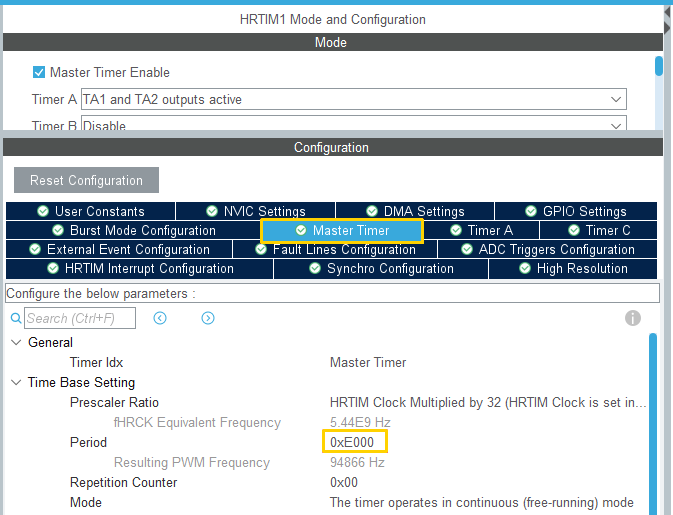The width and height of the screenshot is (673, 515).
Task: Open the Synchro Configuration tab
Action: coord(381,269)
